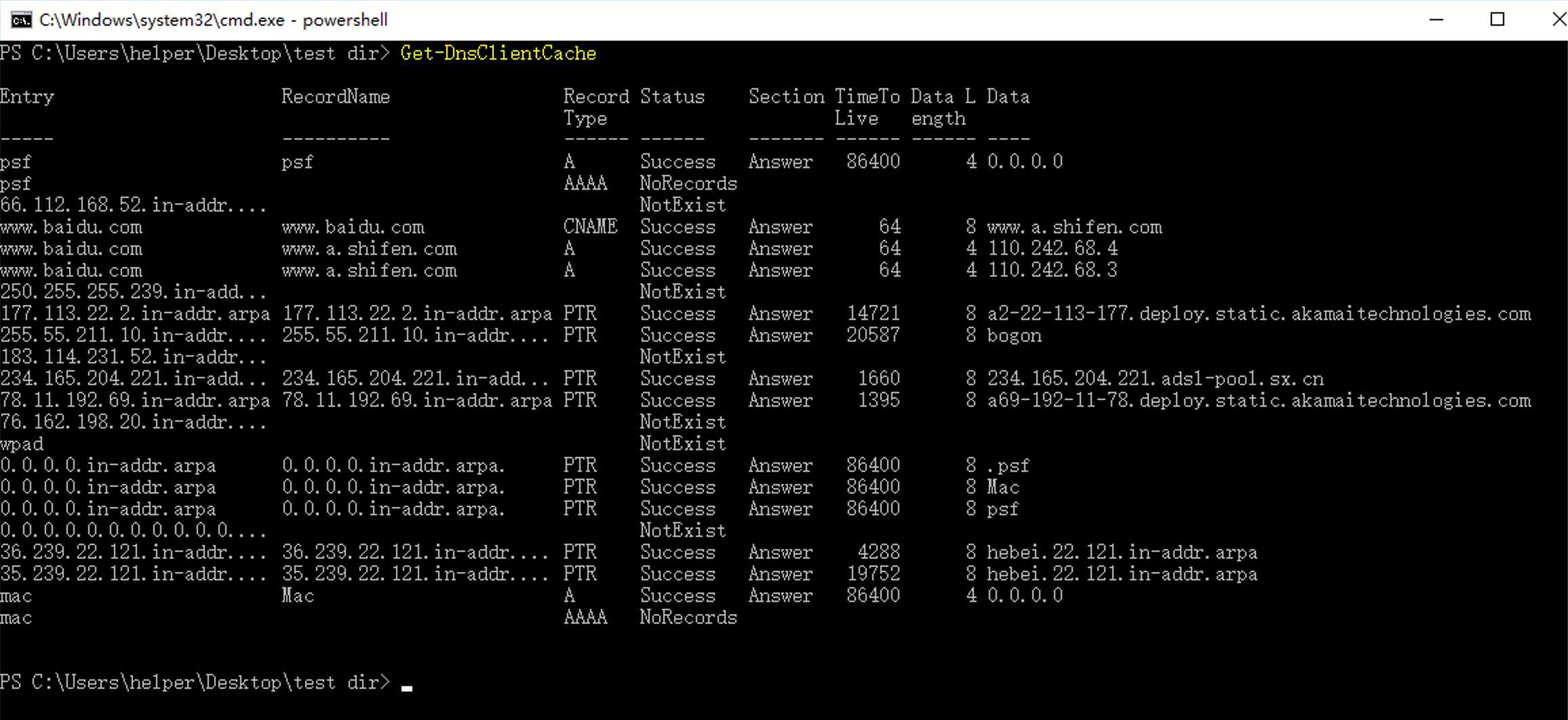
Task: Click the Get-DnsClientCache command text
Action: point(498,54)
